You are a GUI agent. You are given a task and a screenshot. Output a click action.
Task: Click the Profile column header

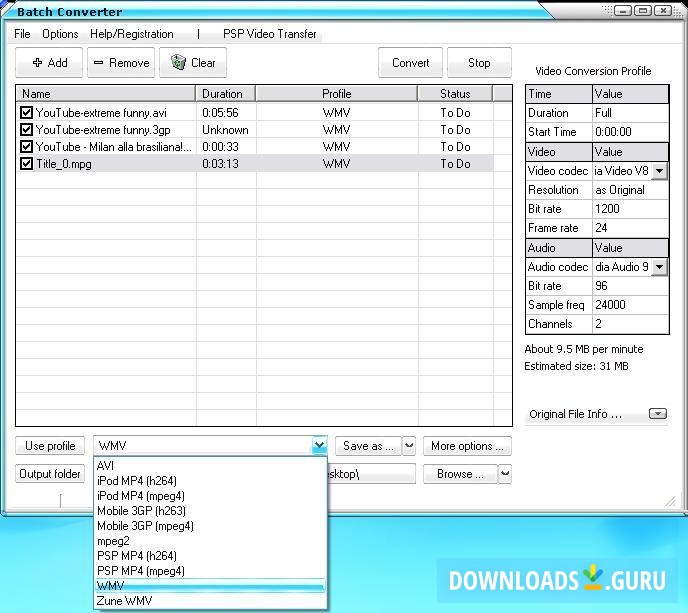click(x=337, y=94)
